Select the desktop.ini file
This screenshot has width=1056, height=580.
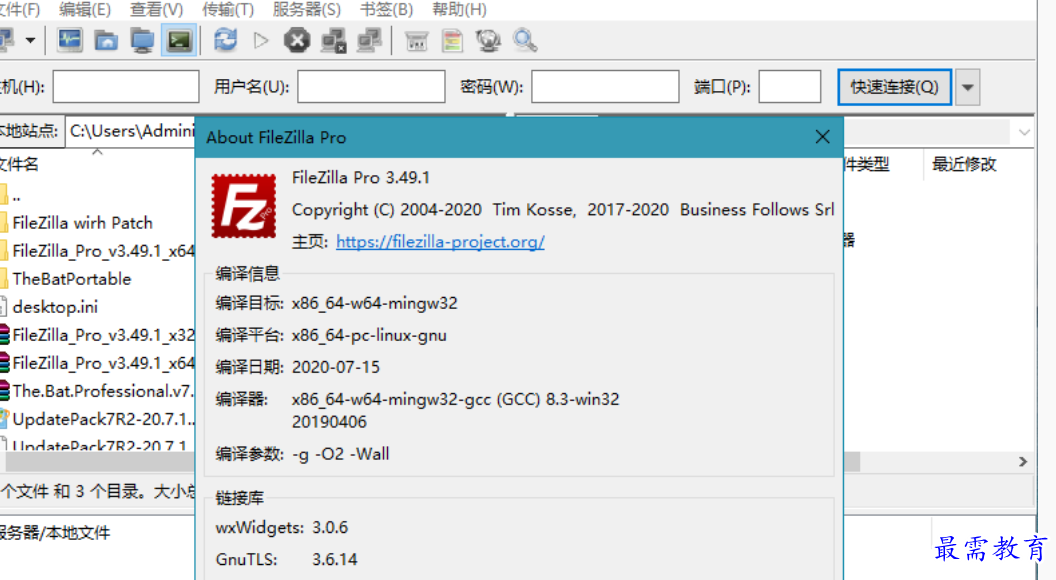(x=55, y=307)
